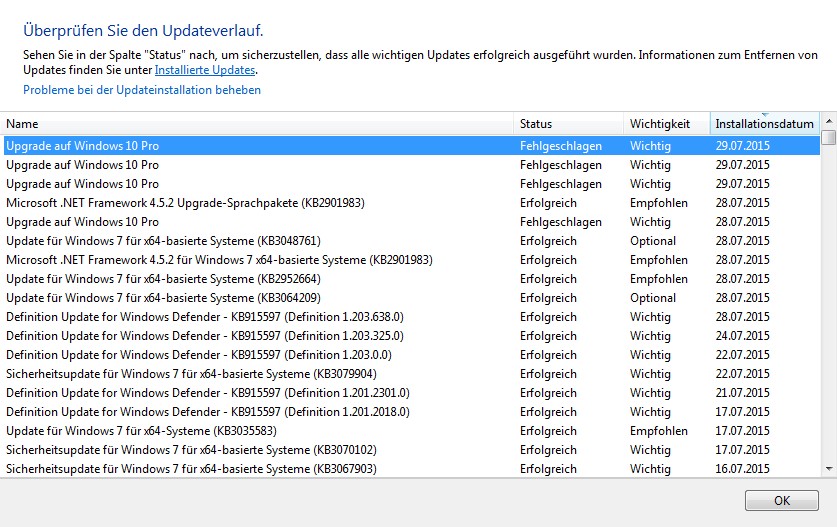This screenshot has width=837, height=527.
Task: Click Fehlgeschlagen status in the highlighted row
Action: click(560, 146)
